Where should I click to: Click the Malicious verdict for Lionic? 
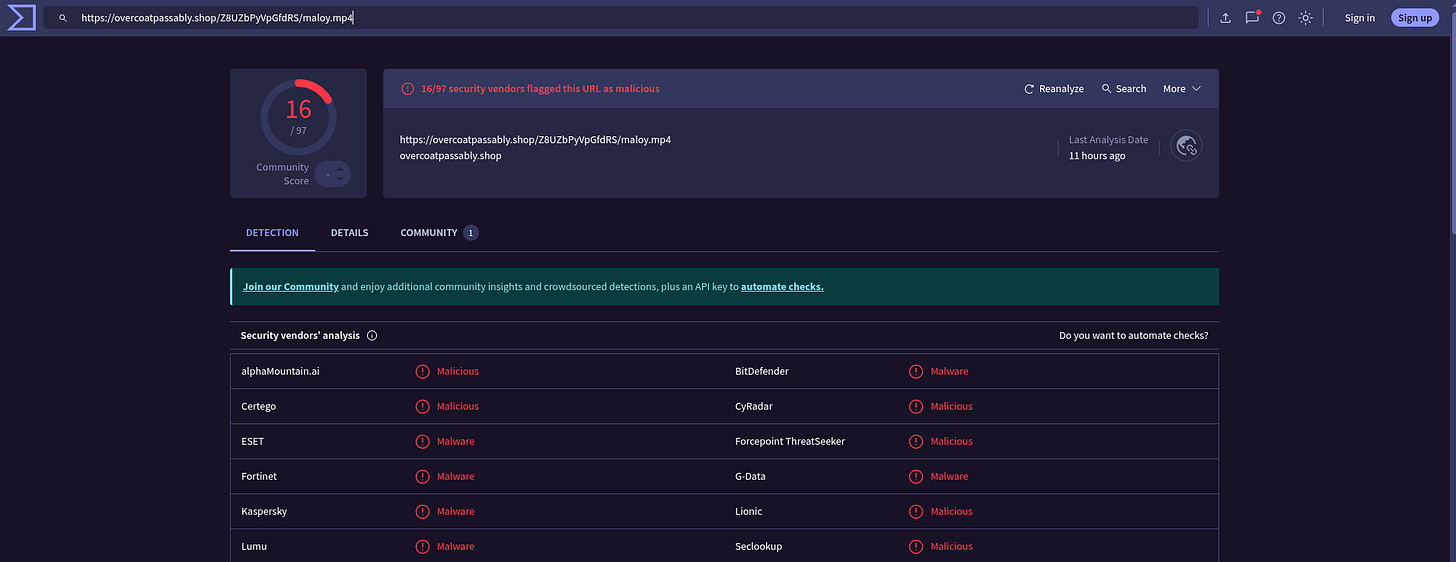952,511
